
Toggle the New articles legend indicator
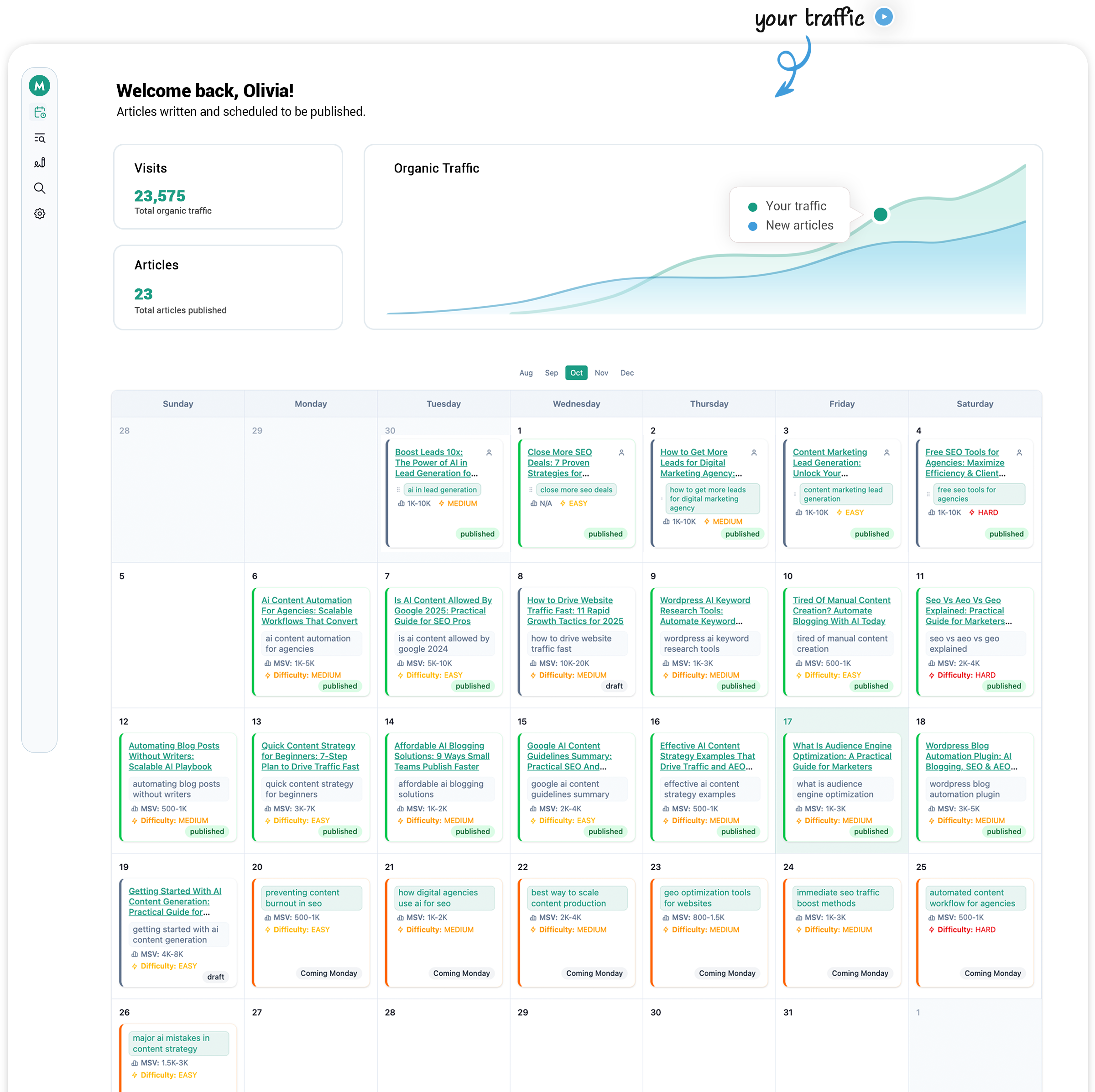click(753, 226)
